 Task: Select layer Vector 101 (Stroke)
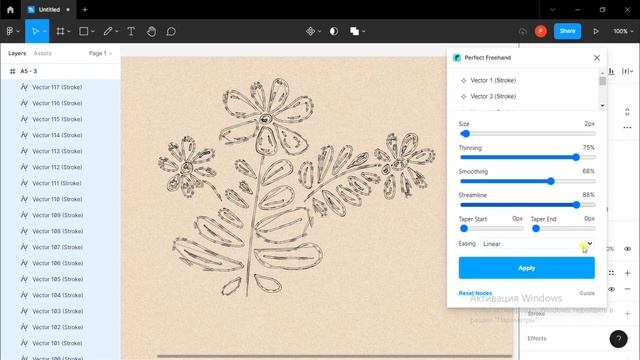point(60,343)
